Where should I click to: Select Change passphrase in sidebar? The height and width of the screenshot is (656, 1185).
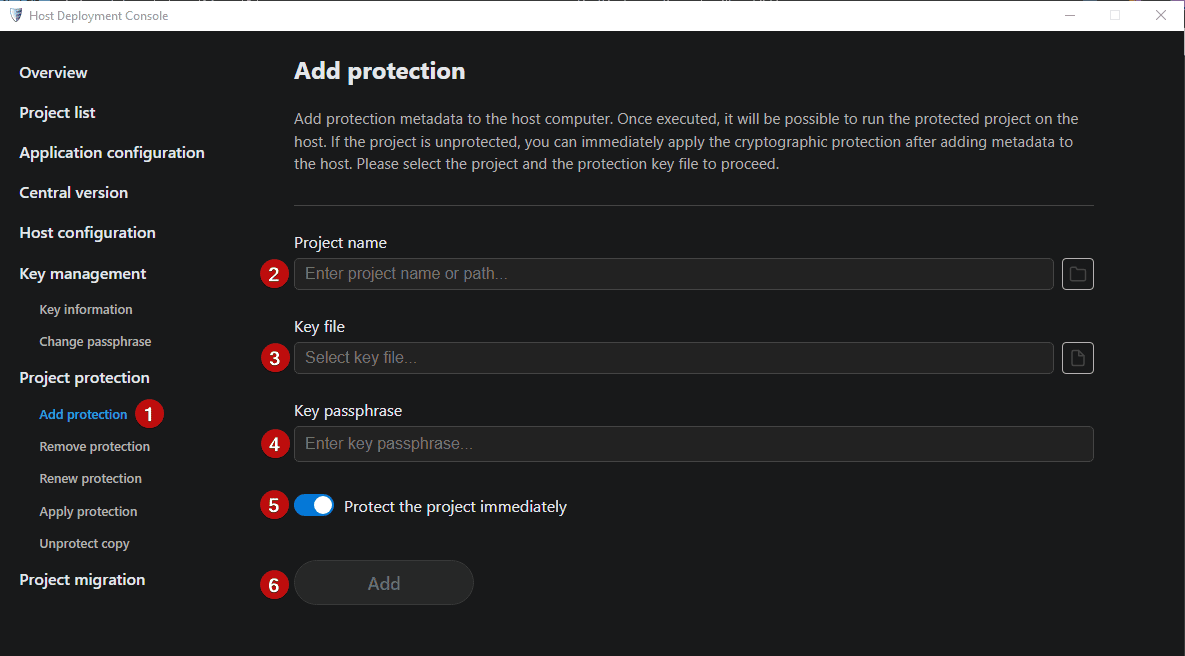(x=95, y=342)
